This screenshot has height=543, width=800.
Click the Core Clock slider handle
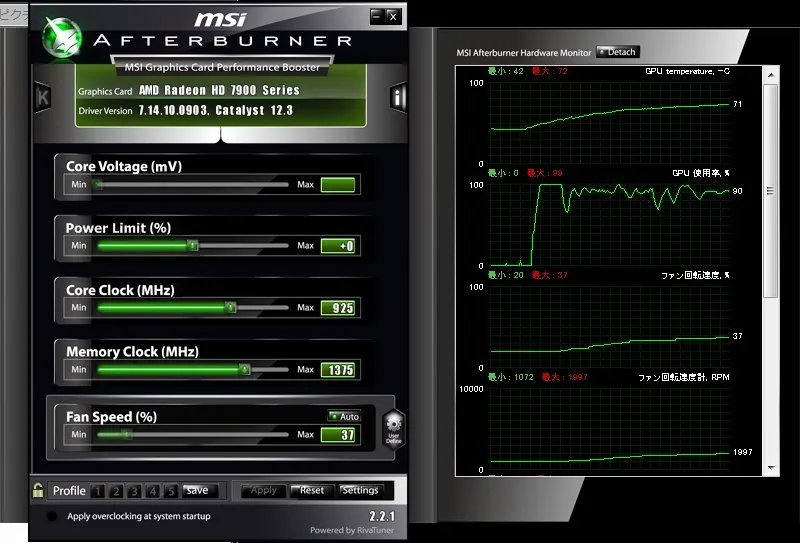[x=231, y=307]
